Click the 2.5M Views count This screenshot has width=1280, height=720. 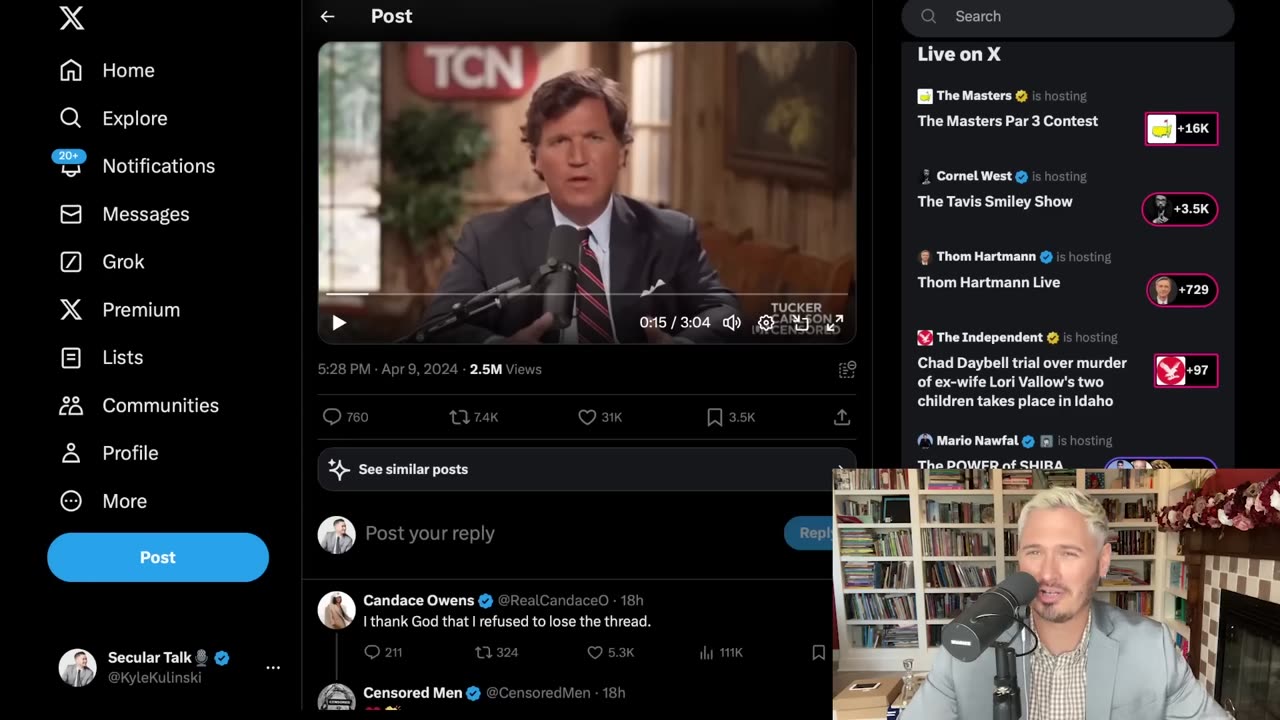(506, 369)
